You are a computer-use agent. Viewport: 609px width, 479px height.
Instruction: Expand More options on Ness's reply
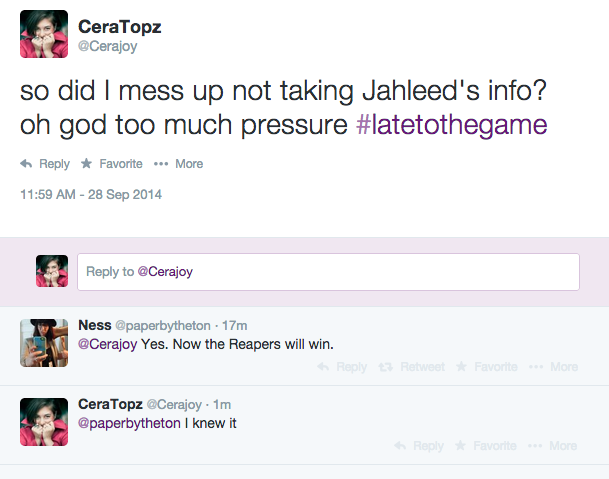coord(555,367)
